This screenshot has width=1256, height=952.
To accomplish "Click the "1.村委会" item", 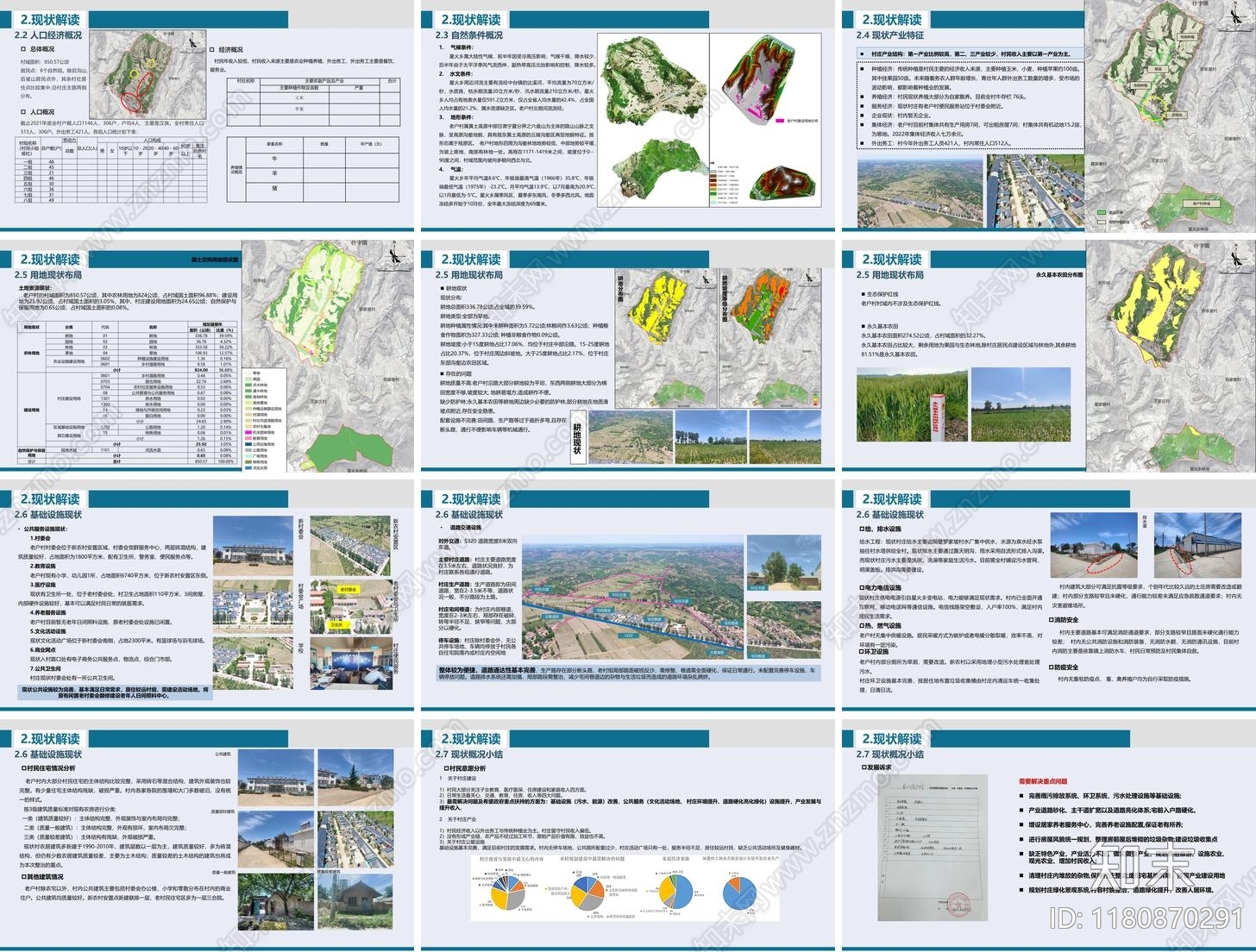I will coord(41,538).
